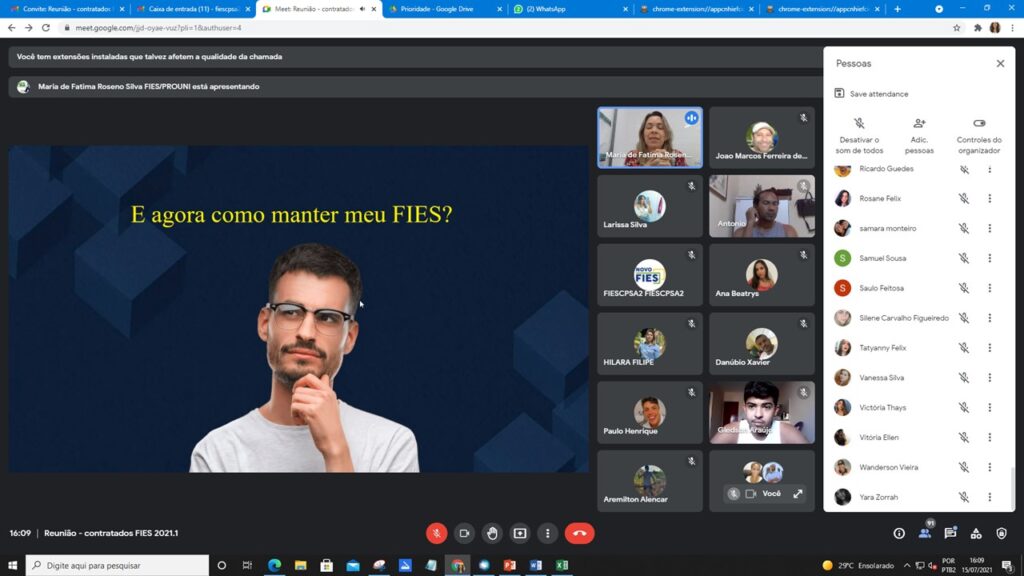This screenshot has width=1024, height=576.
Task: Open the extensions puzzle icon
Action: pyautogui.click(x=978, y=28)
